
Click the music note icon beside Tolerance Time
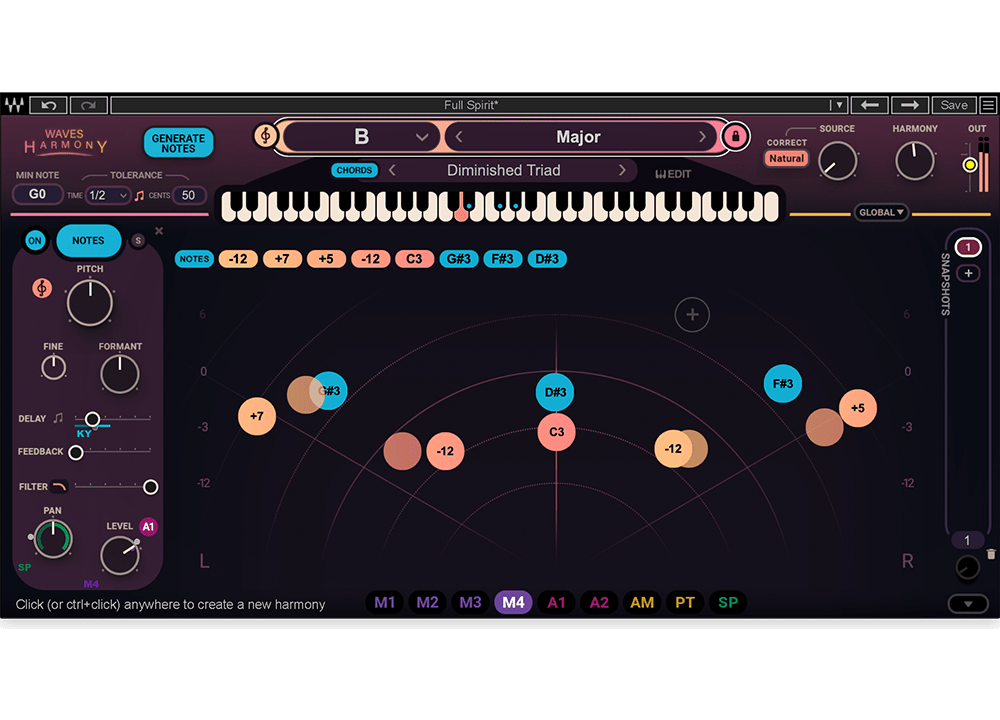point(140,196)
